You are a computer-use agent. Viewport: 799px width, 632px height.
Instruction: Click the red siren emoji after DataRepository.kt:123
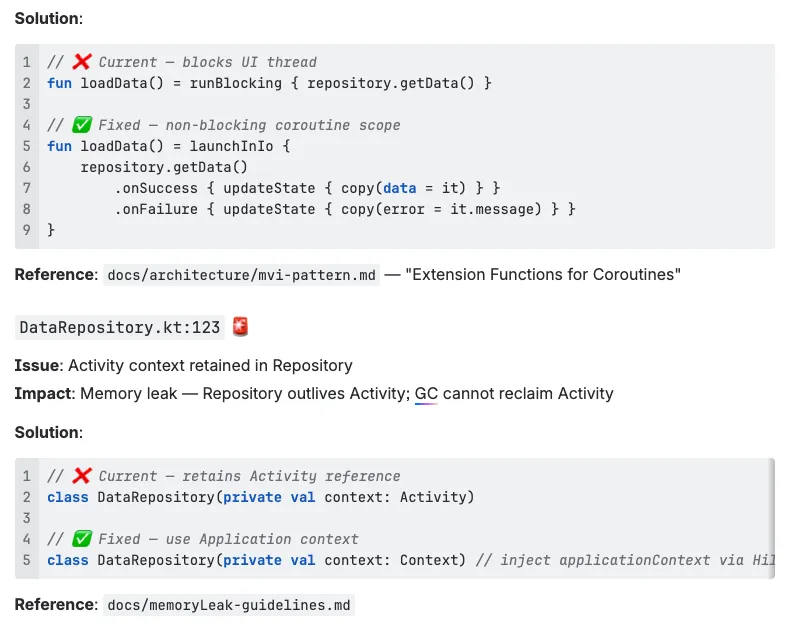coord(240,326)
